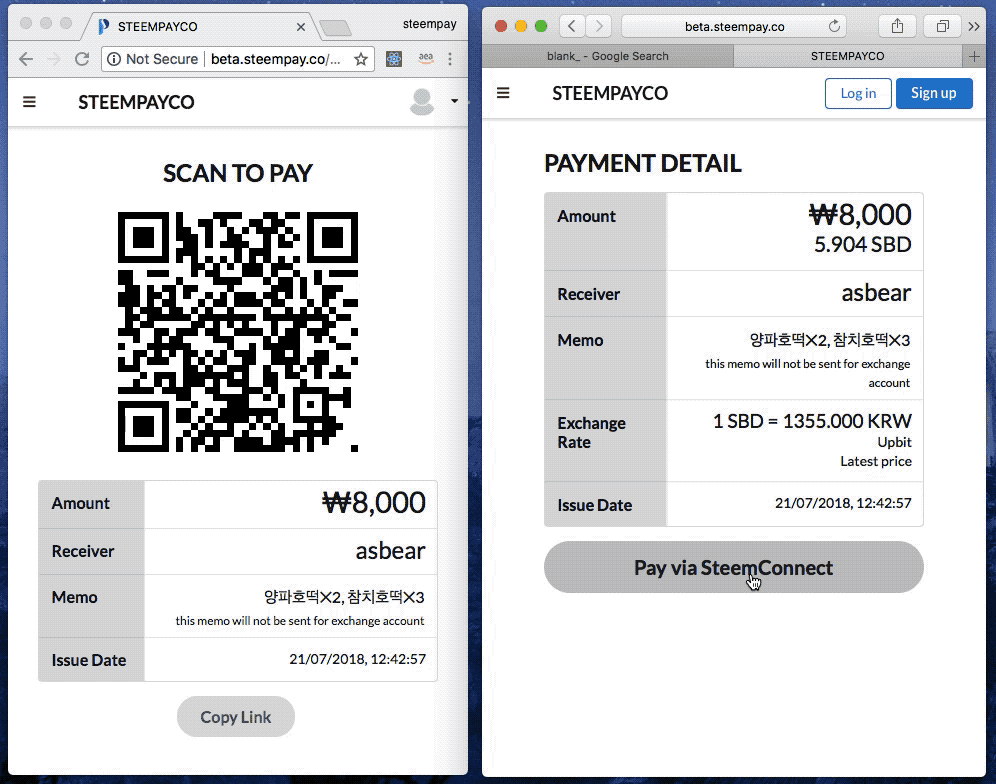996x784 pixels.
Task: Reload page in Safari address bar
Action: (834, 26)
